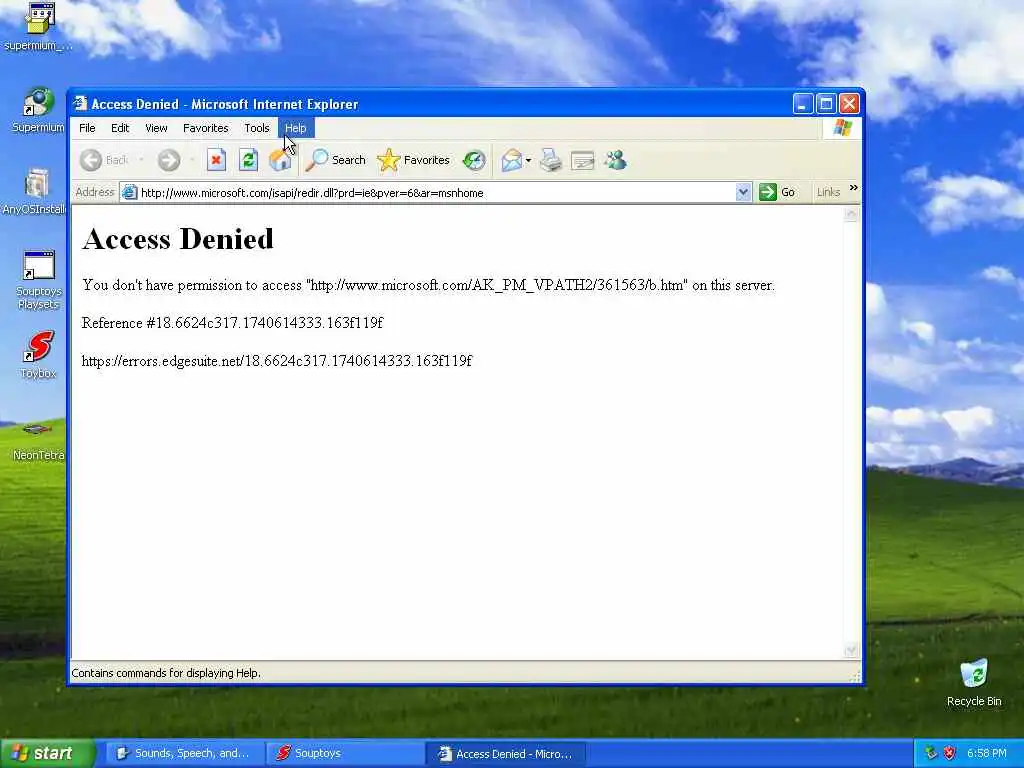
Task: Click inside the address URL field
Action: (x=436, y=193)
